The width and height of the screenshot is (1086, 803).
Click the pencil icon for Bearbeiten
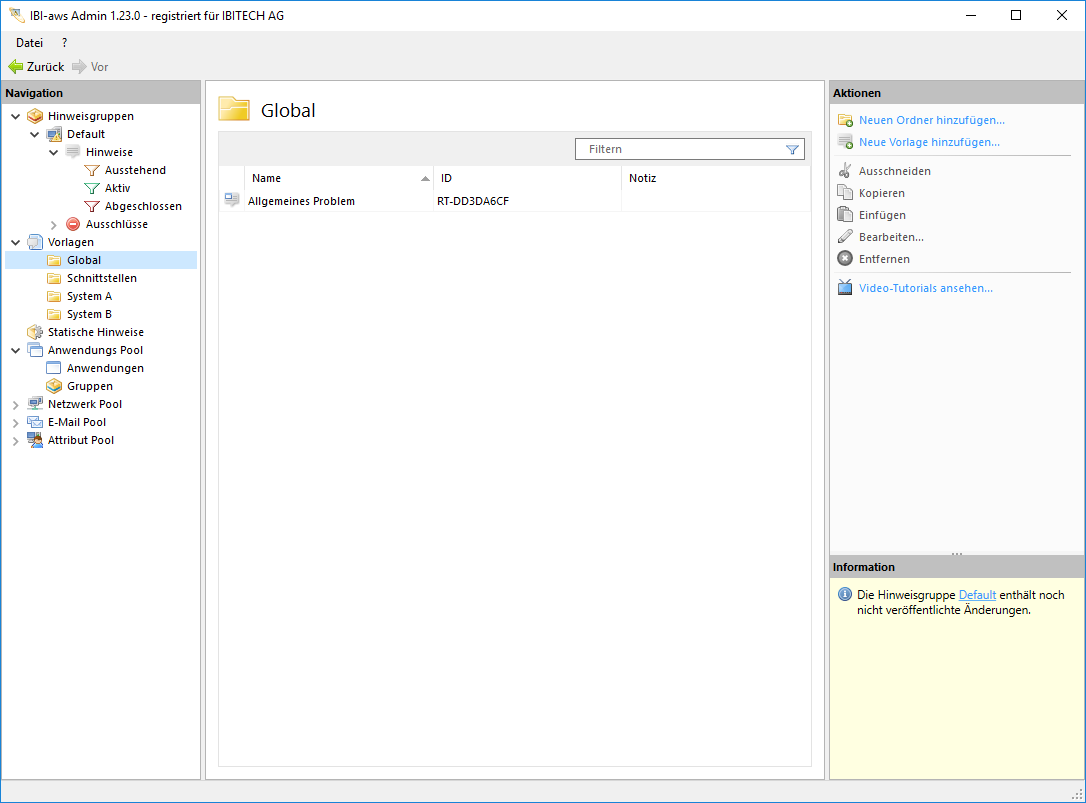[845, 237]
